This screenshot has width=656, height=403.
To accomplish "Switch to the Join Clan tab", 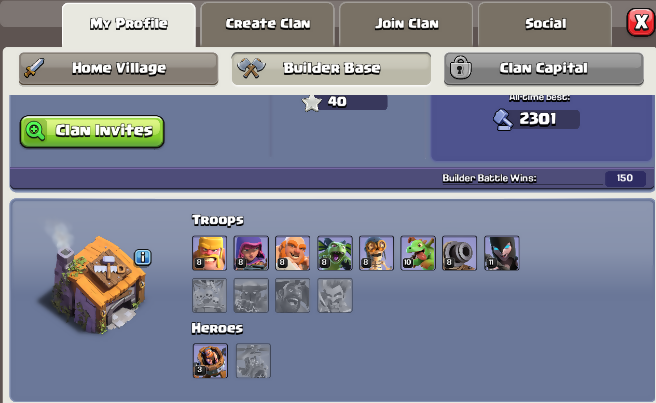I will [407, 24].
